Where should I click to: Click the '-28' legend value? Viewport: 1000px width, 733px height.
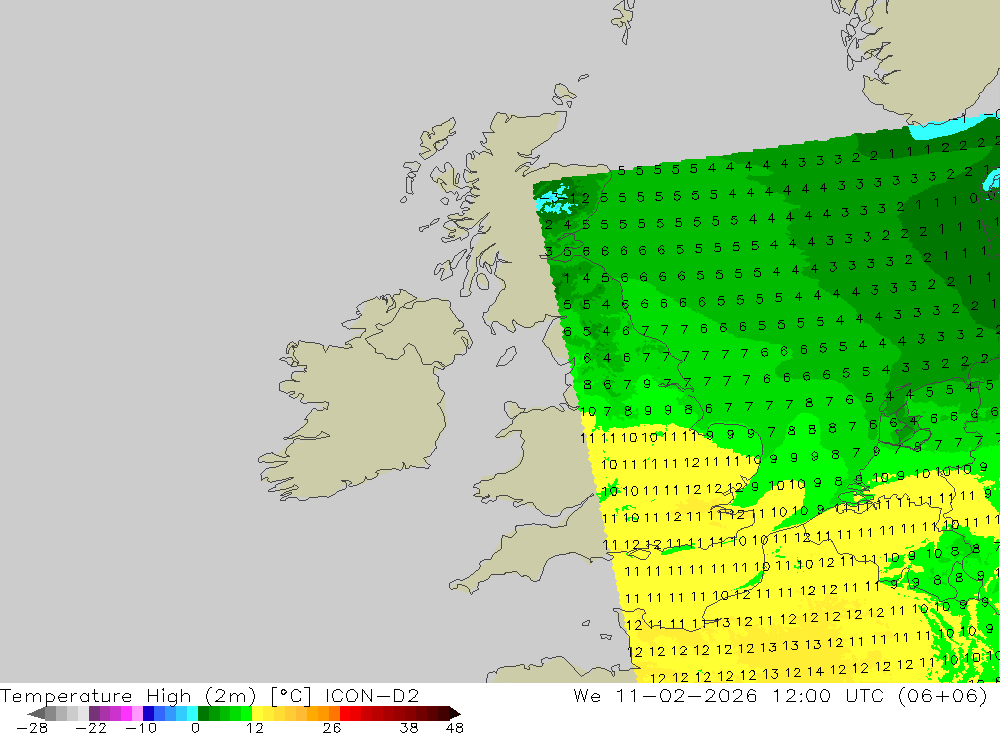pos(32,727)
